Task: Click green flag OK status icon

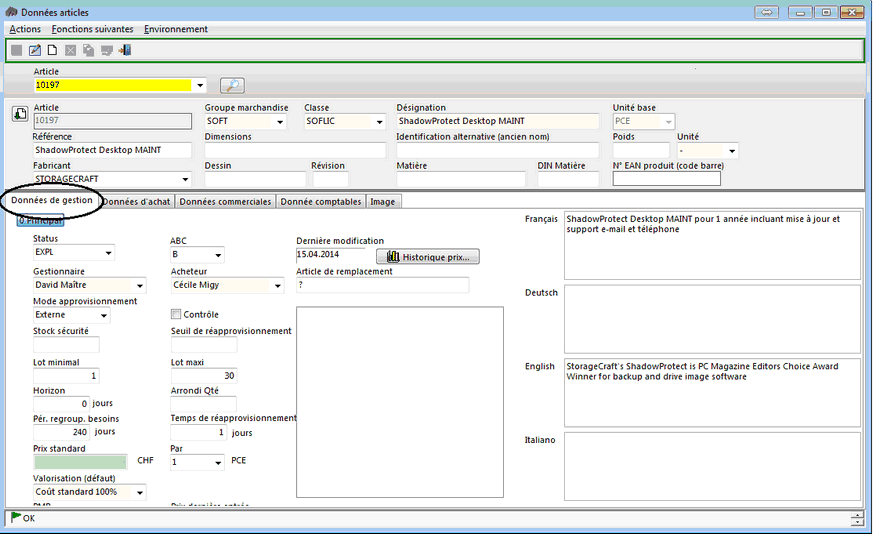Action: coord(16,517)
